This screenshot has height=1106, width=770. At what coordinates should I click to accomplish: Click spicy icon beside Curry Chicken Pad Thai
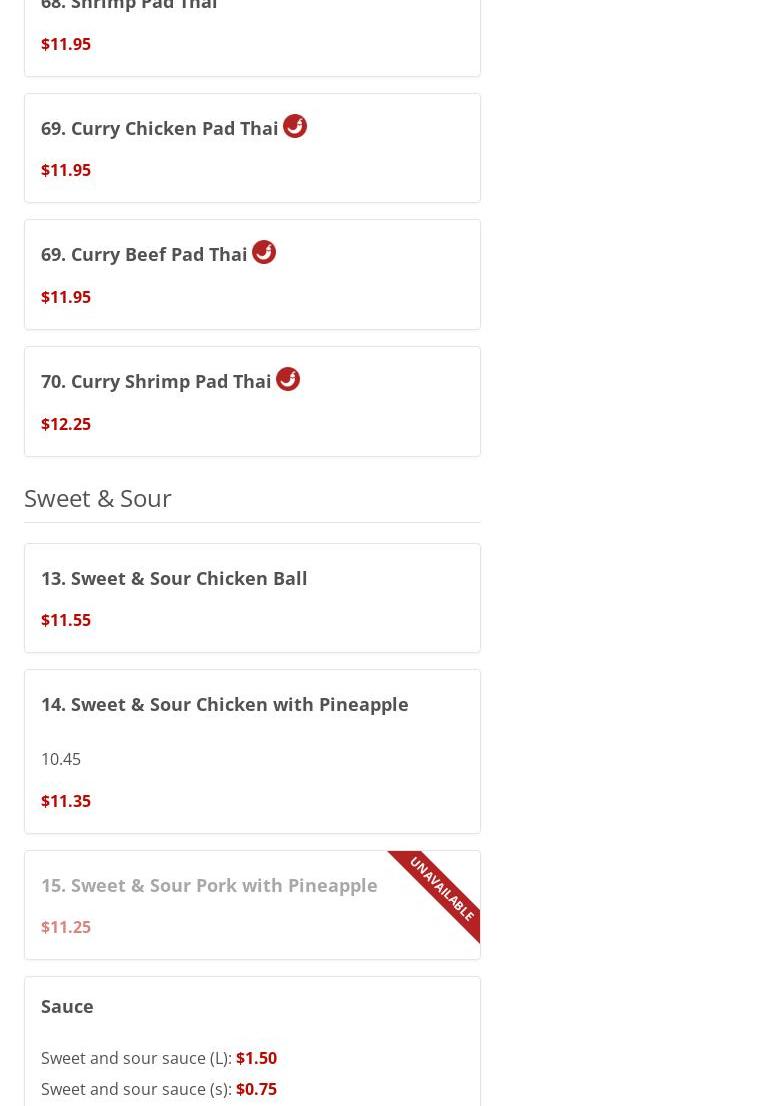(295, 126)
